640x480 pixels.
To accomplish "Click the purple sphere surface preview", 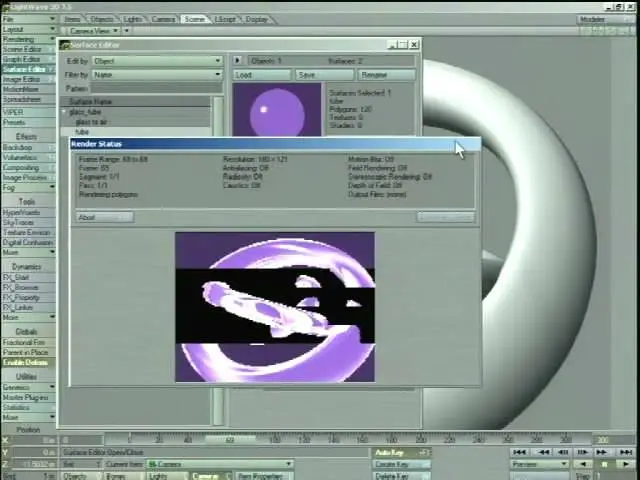I will (277, 109).
